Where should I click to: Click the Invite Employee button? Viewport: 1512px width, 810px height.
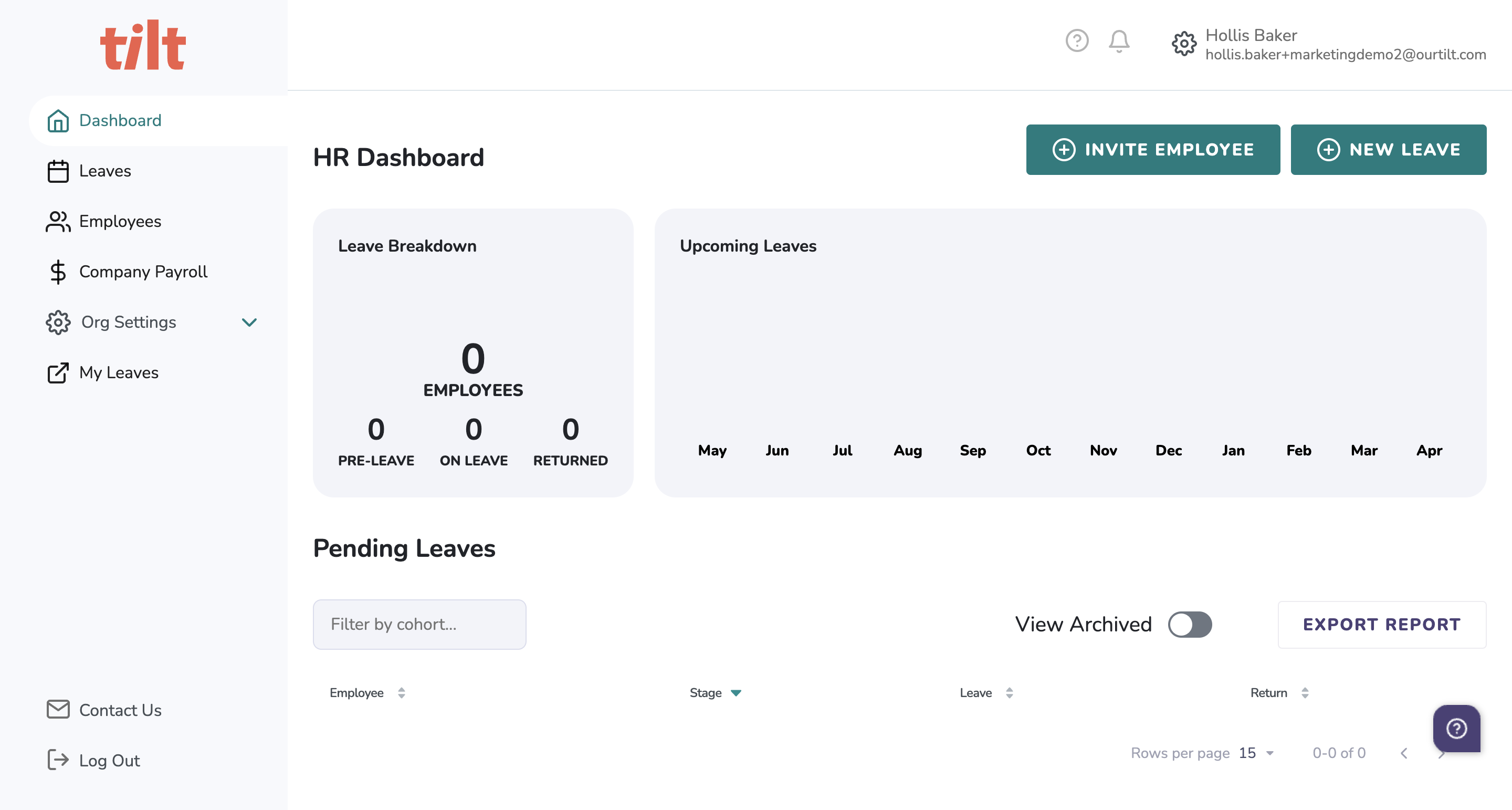tap(1152, 150)
